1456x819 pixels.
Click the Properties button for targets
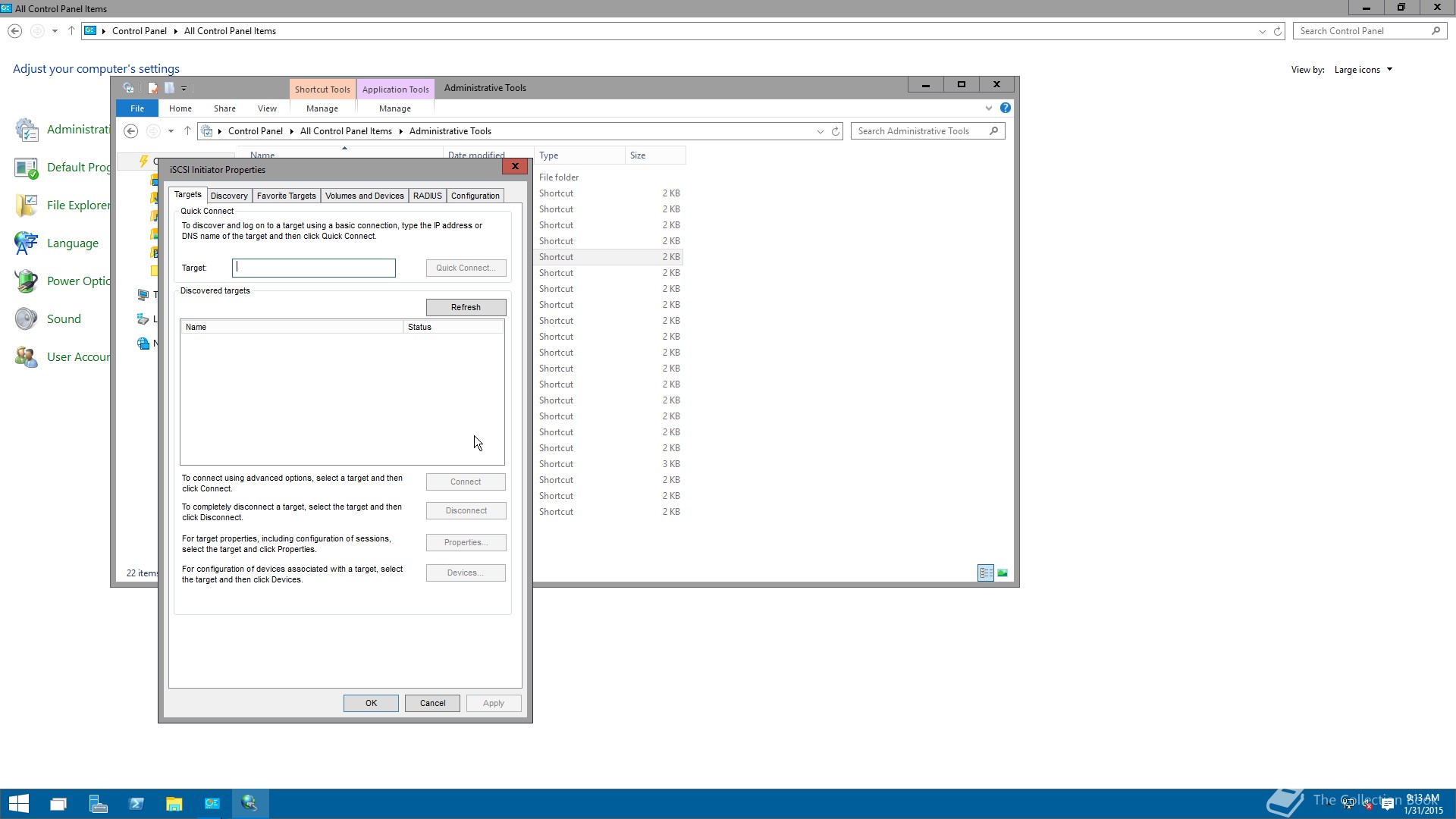[466, 542]
